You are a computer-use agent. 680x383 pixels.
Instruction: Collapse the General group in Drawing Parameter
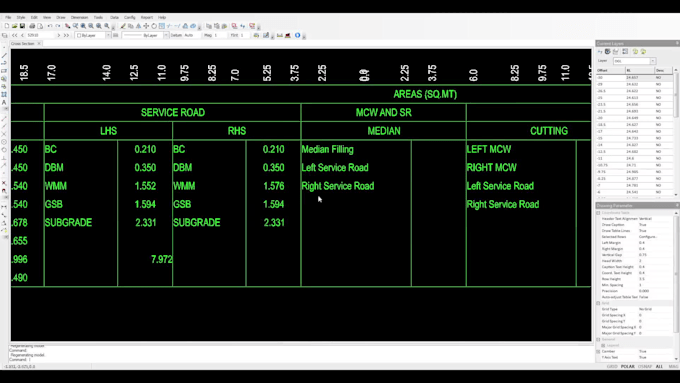click(598, 339)
